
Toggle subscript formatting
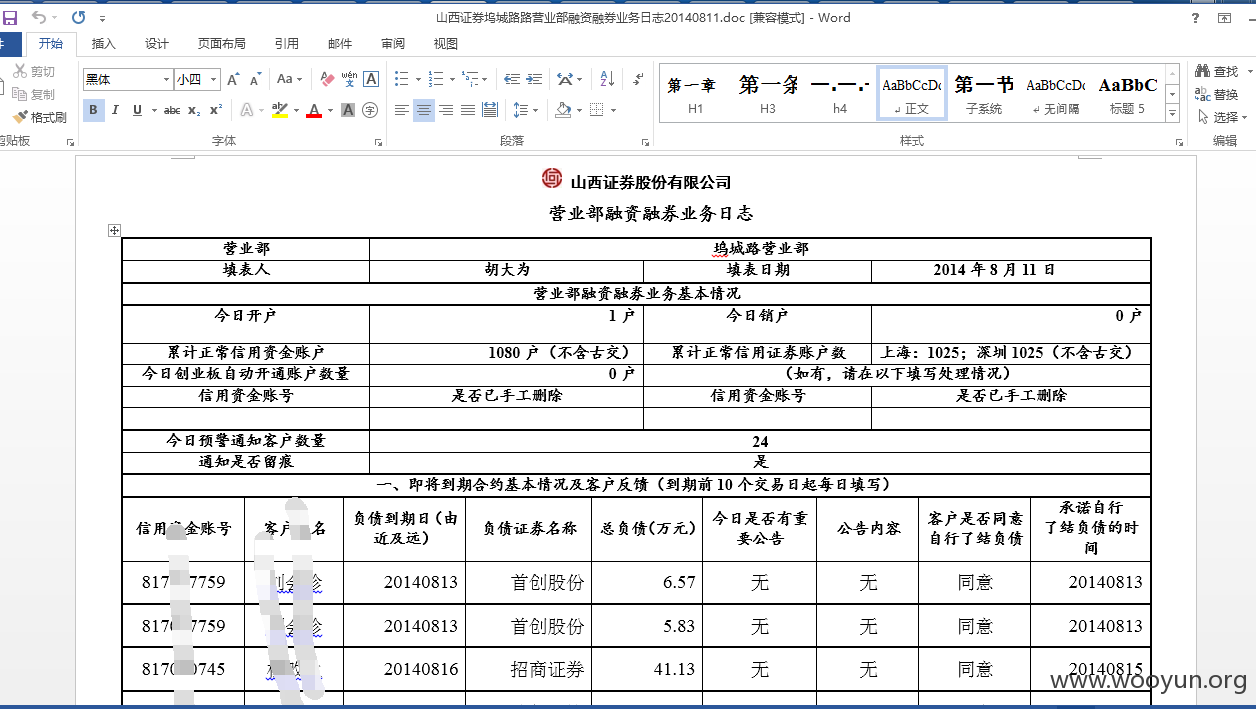tap(194, 110)
